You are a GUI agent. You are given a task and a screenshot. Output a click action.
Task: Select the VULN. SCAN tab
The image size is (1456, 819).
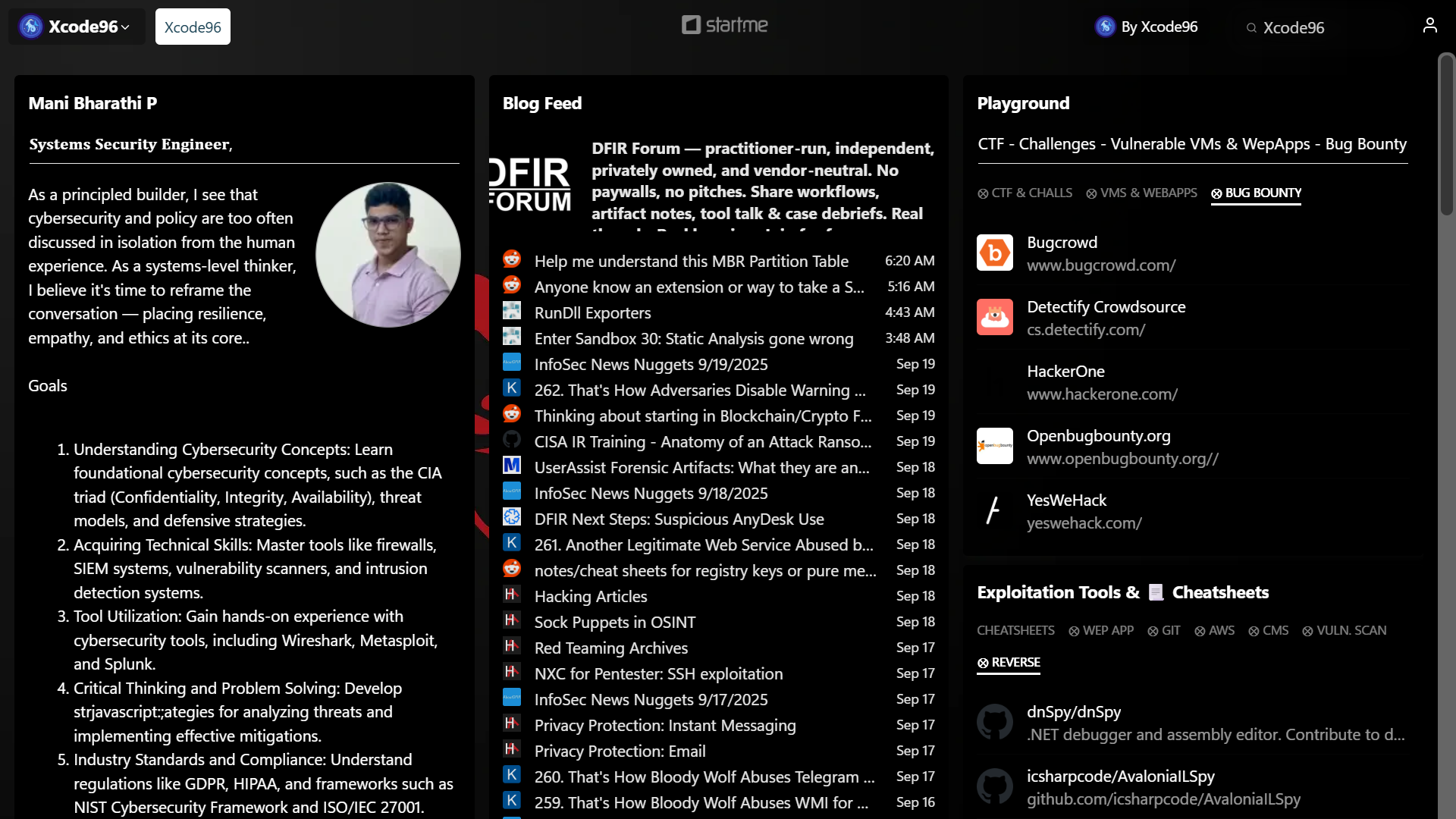(x=1344, y=631)
